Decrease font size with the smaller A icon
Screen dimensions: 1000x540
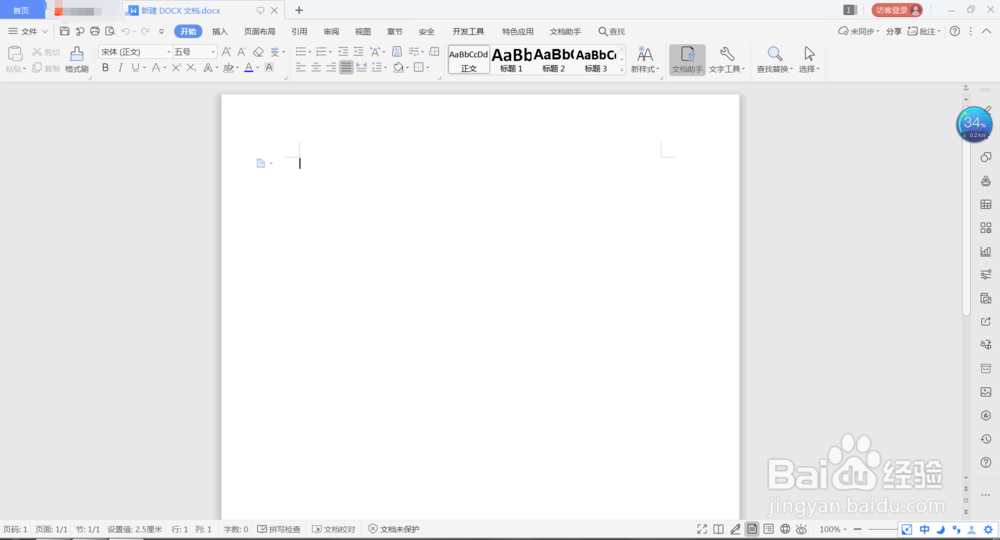pyautogui.click(x=241, y=52)
